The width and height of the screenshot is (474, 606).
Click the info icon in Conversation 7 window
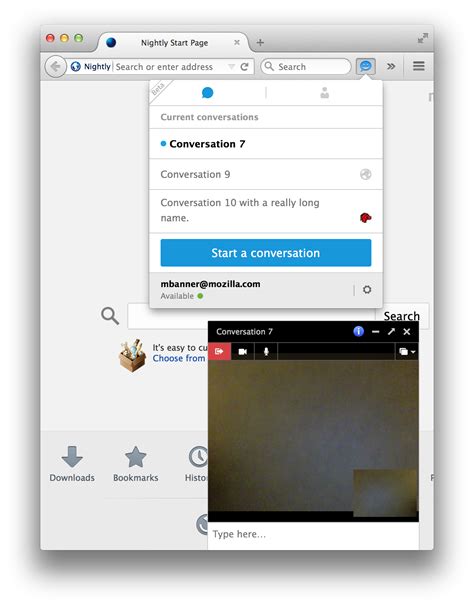pos(358,331)
